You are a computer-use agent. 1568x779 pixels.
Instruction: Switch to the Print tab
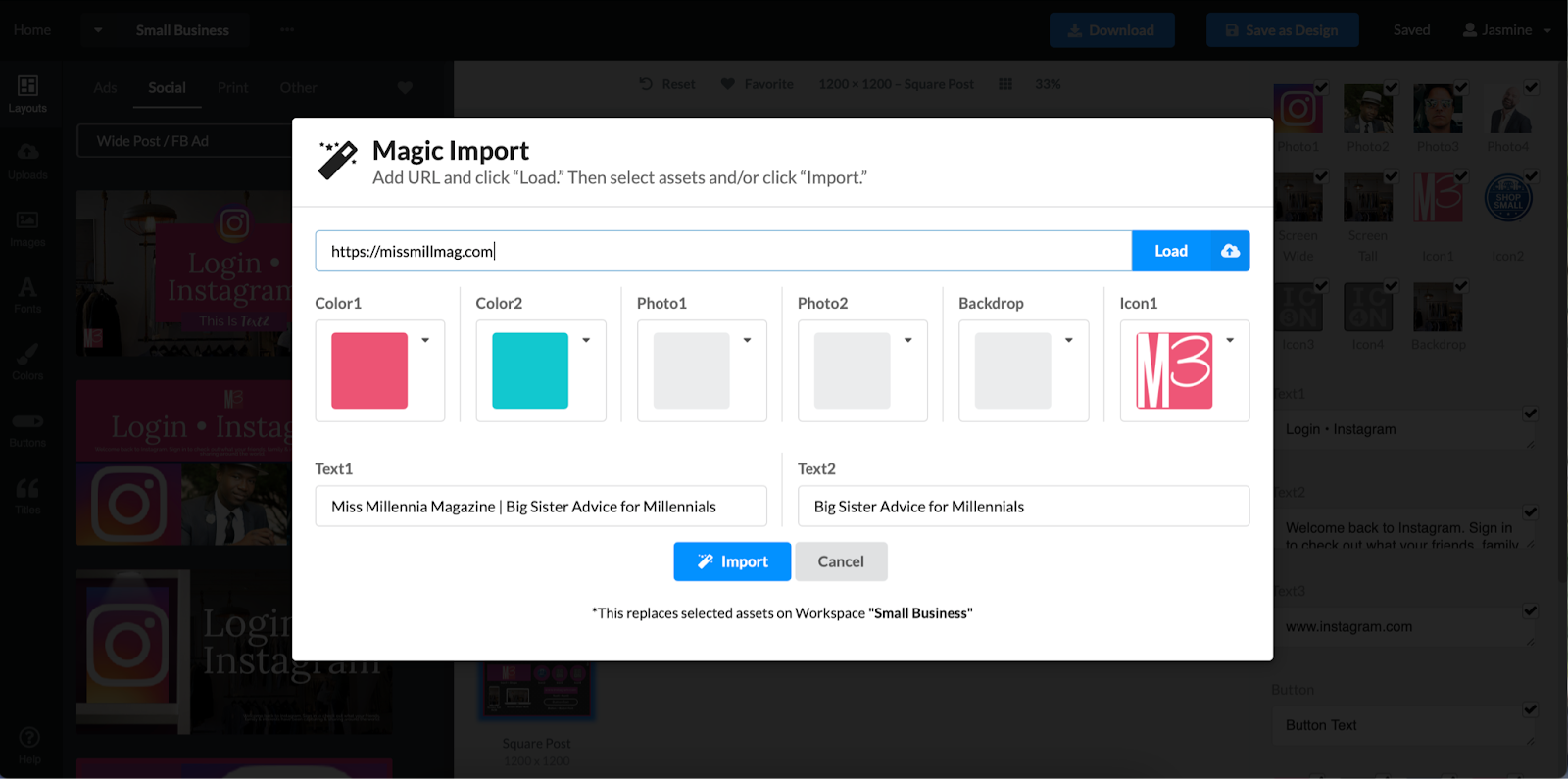(232, 88)
